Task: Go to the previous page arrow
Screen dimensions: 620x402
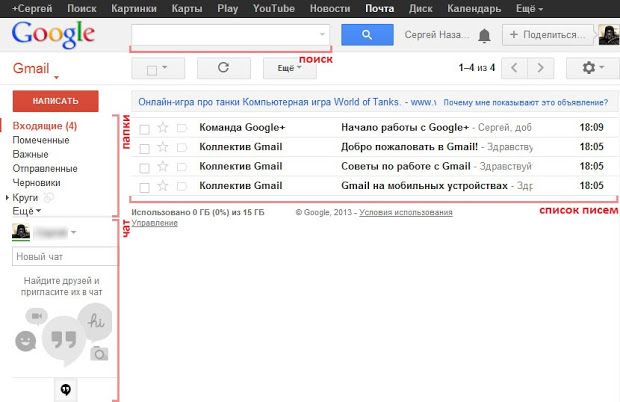Action: point(514,69)
